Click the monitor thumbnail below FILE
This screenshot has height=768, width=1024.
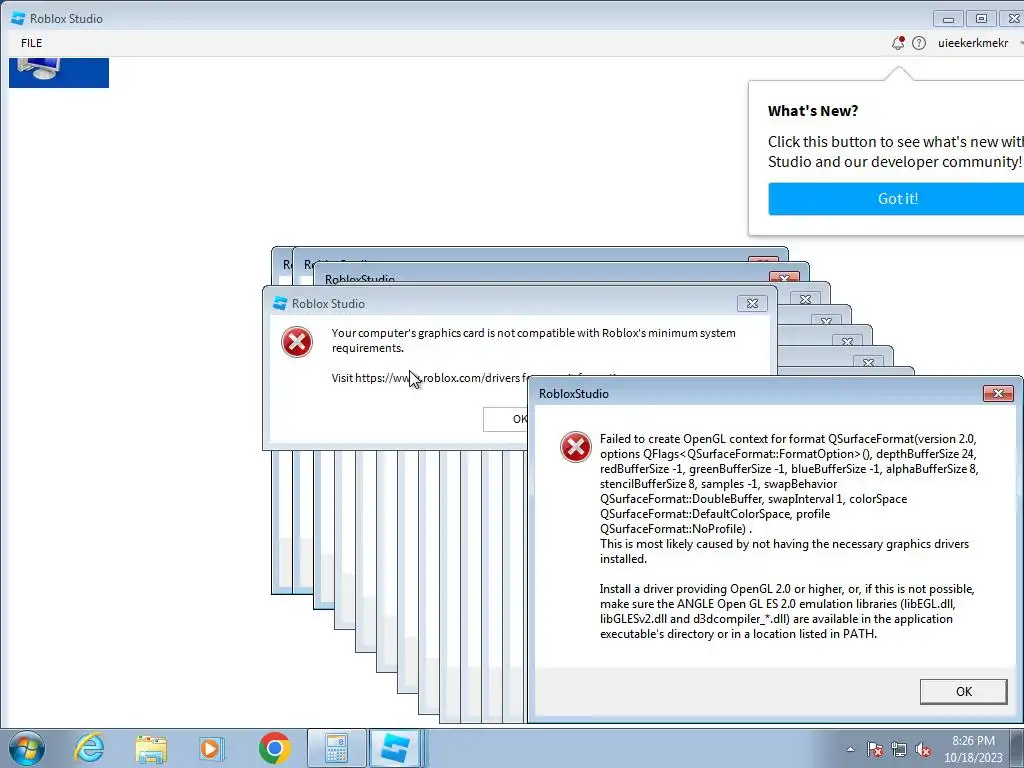click(x=59, y=72)
